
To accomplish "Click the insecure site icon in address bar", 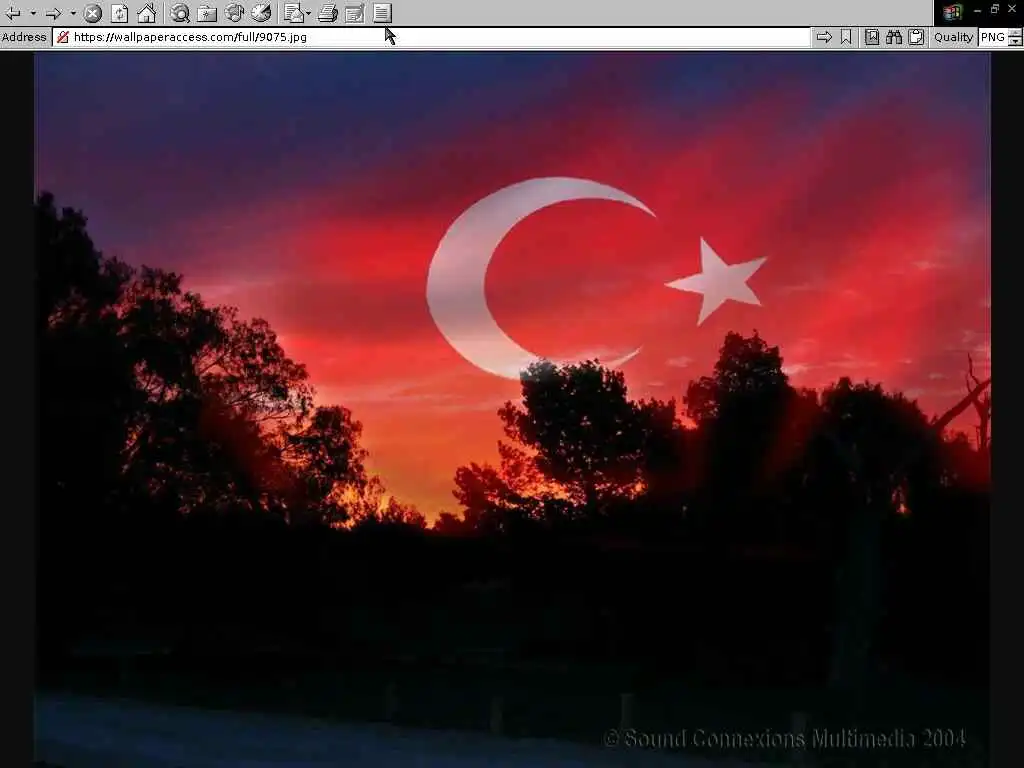I will 63,37.
